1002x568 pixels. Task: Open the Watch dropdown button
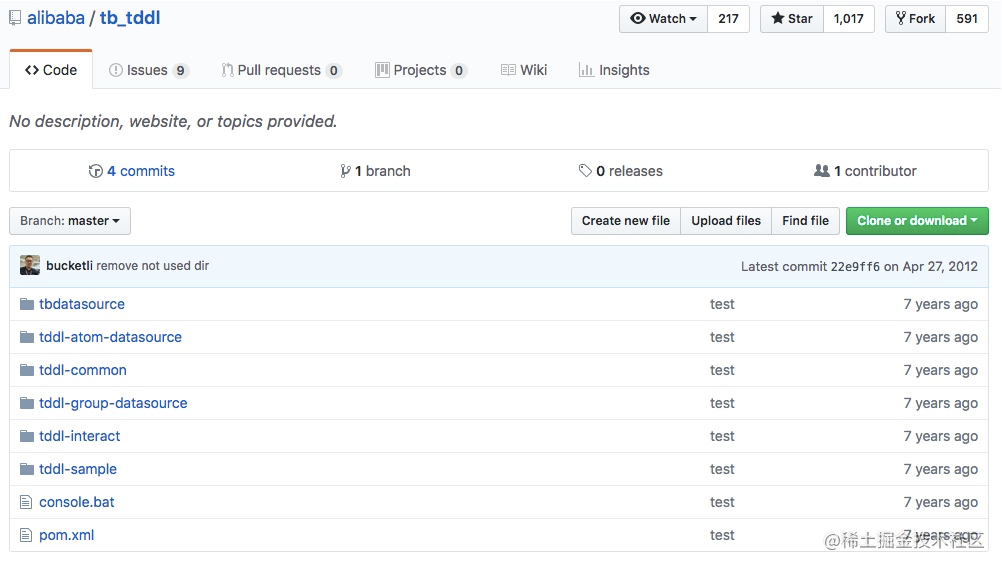pyautogui.click(x=663, y=19)
